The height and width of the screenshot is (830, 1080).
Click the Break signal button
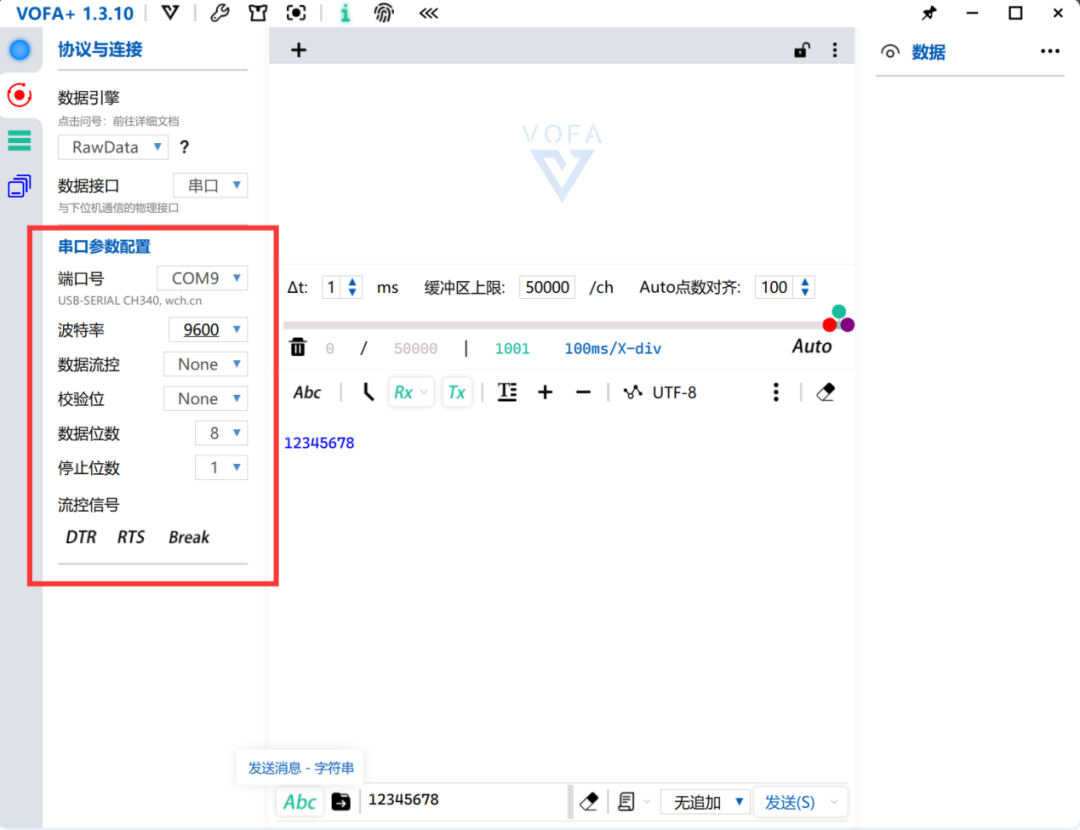tap(189, 537)
